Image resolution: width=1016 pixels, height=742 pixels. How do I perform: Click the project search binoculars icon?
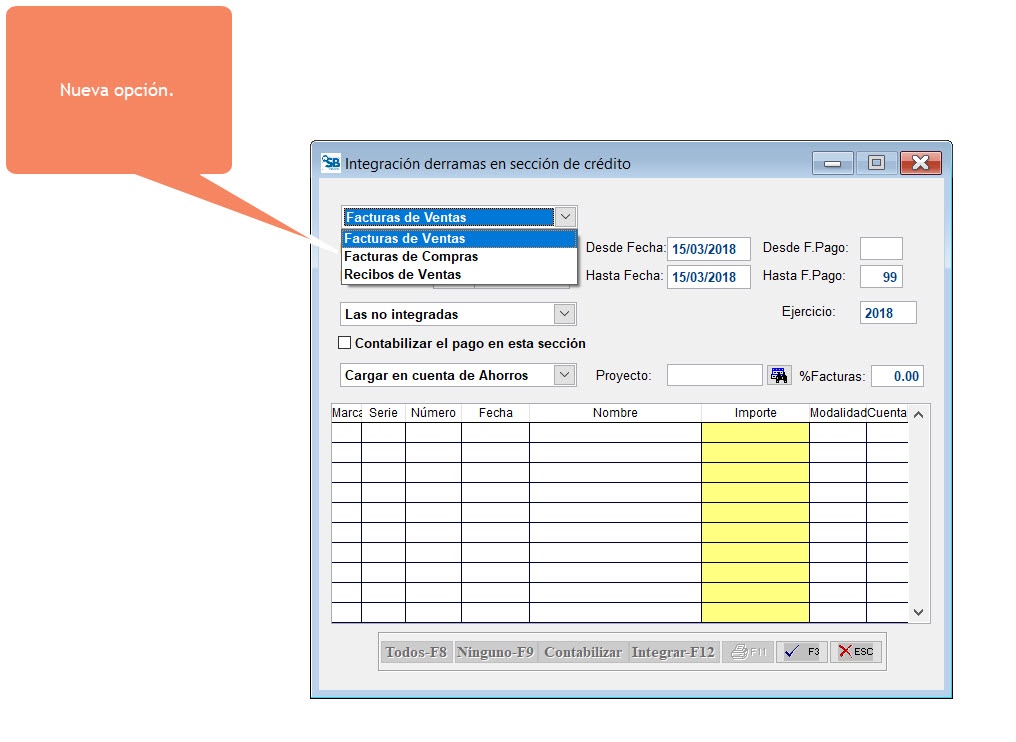pyautogui.click(x=779, y=376)
